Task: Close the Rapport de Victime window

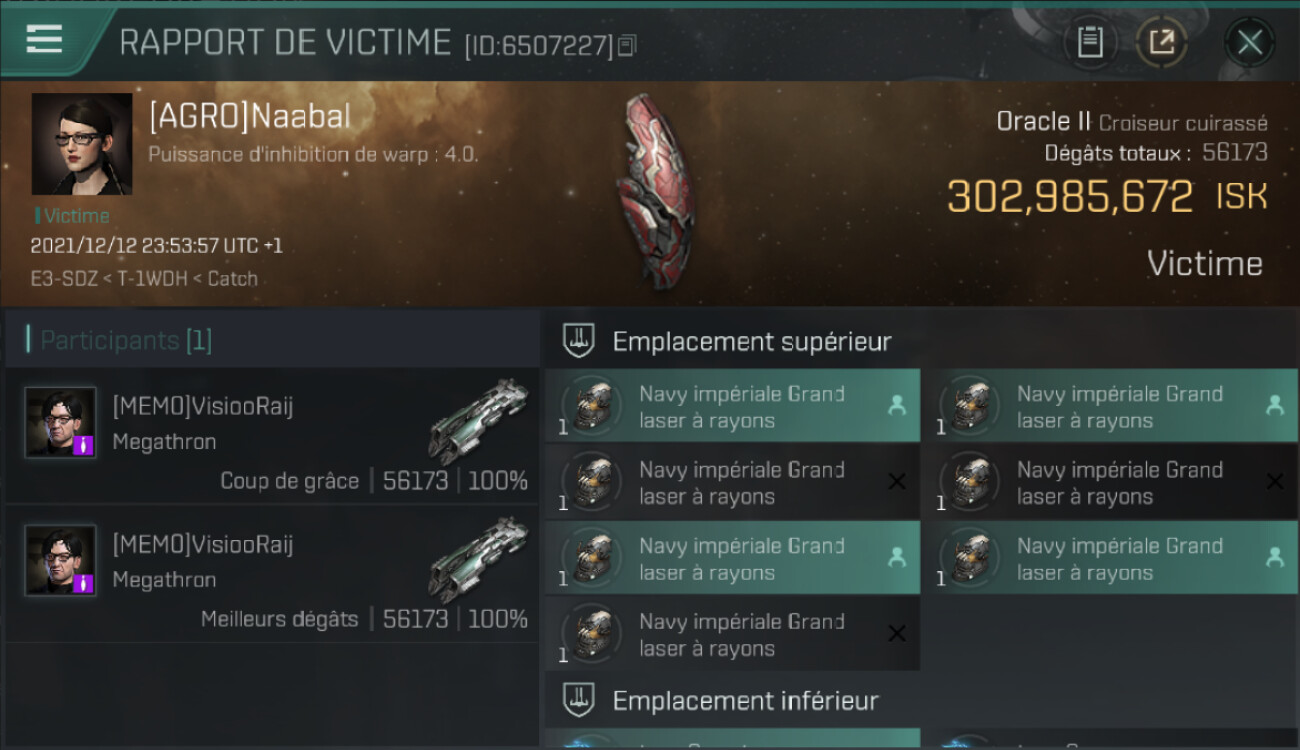Action: (1249, 42)
